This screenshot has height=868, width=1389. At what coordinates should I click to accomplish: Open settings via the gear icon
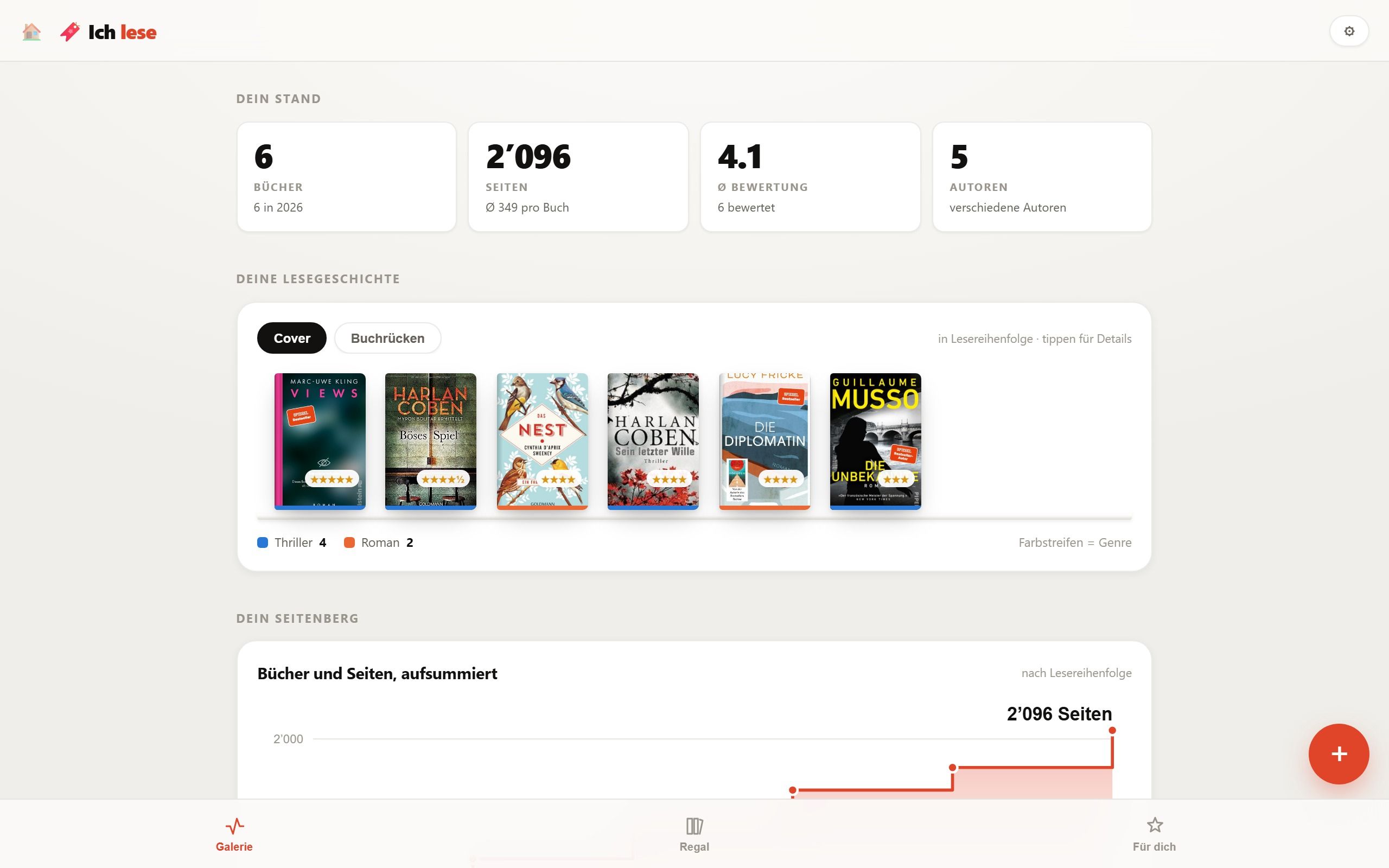(1349, 31)
